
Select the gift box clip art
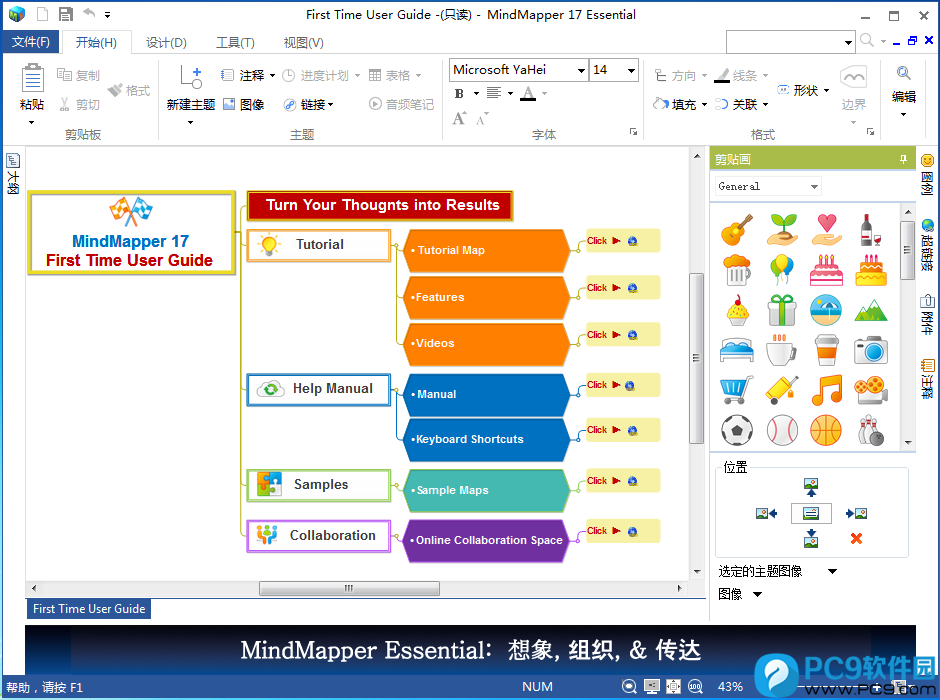[x=782, y=310]
